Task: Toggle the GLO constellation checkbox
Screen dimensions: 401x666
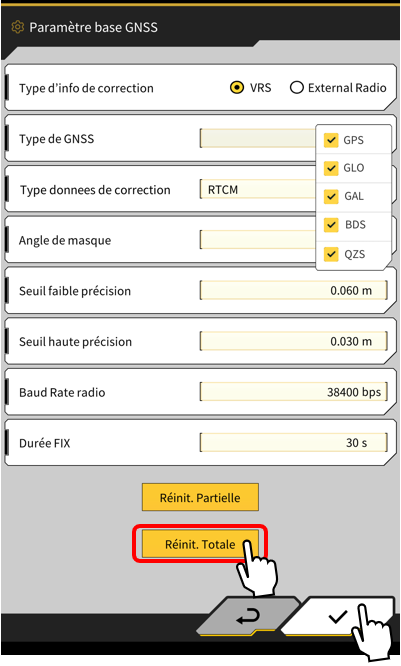Action: coord(331,168)
